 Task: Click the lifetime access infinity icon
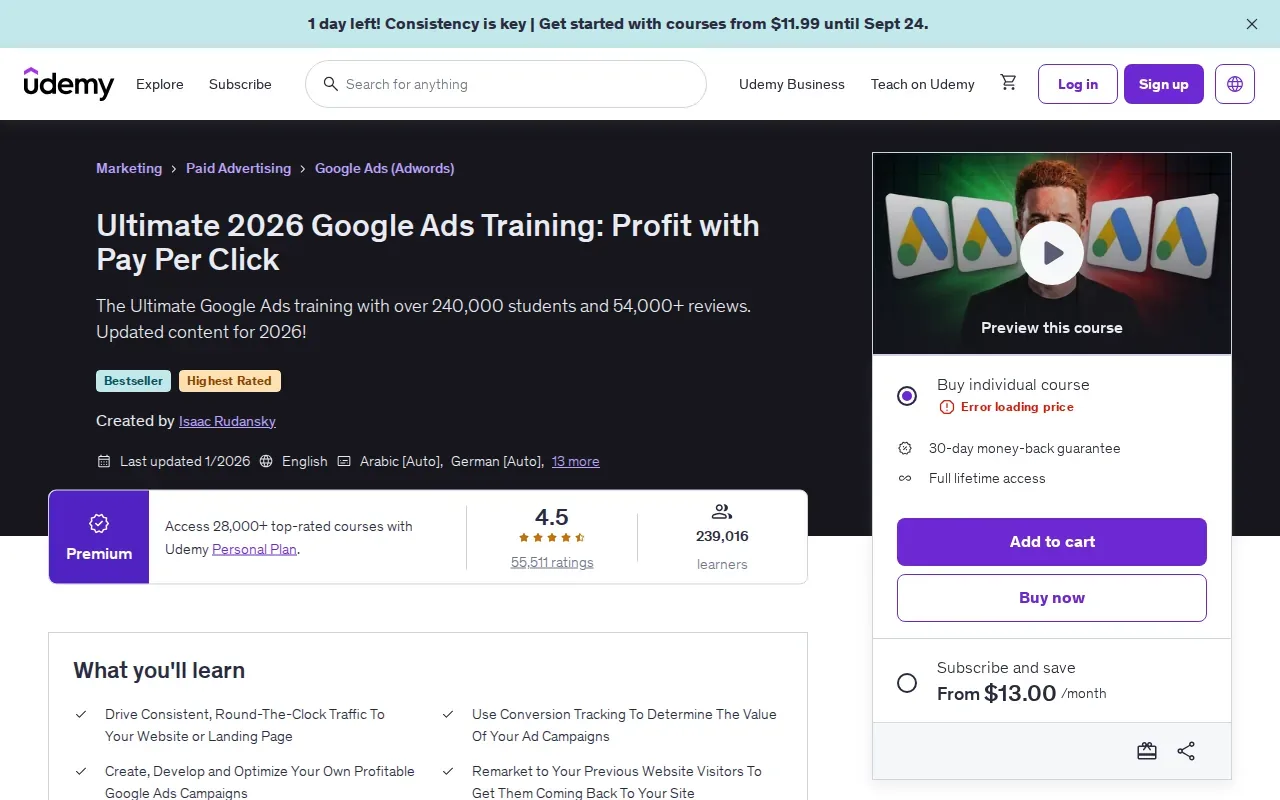coord(905,478)
